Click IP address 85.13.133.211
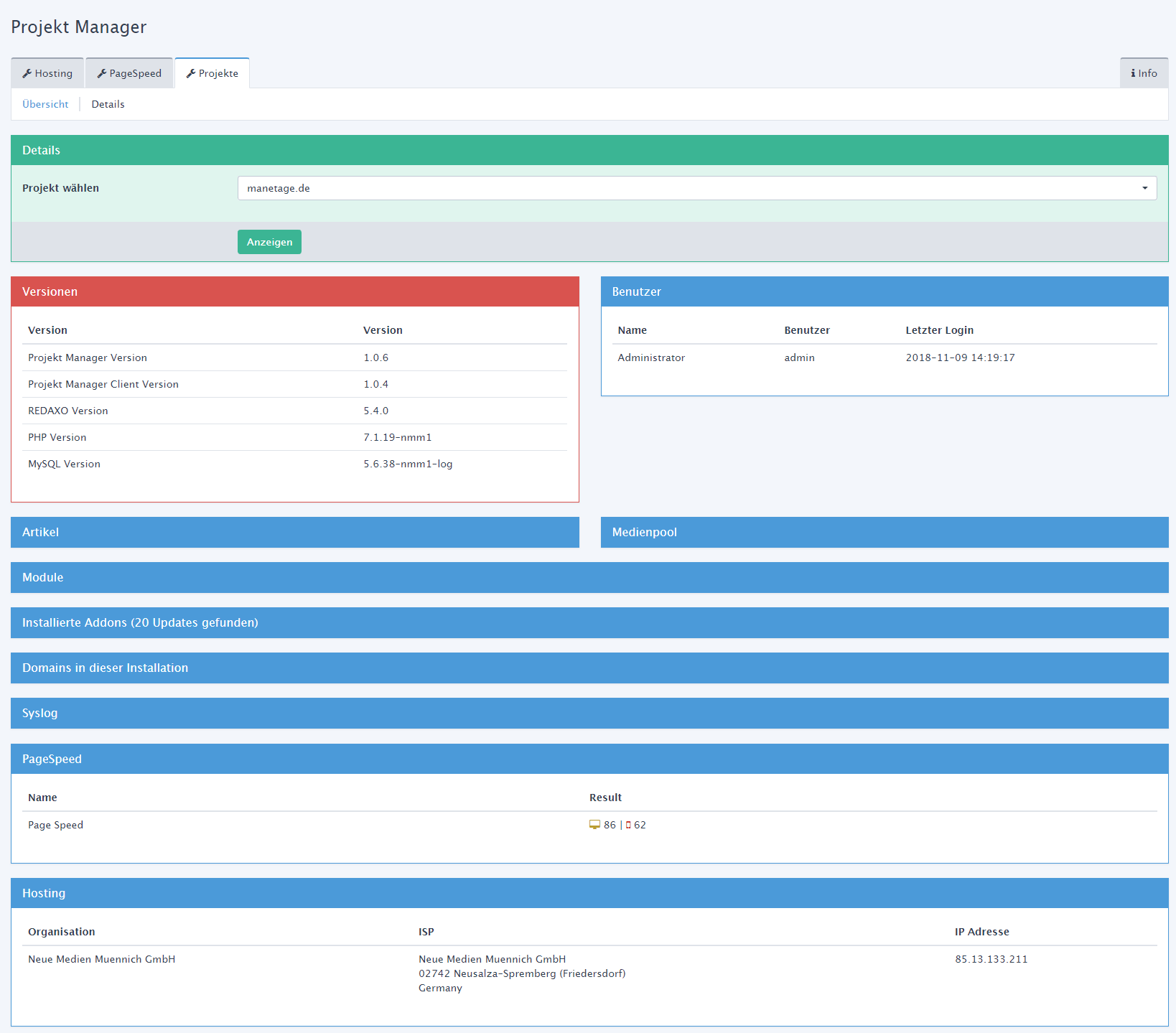 coord(991,959)
